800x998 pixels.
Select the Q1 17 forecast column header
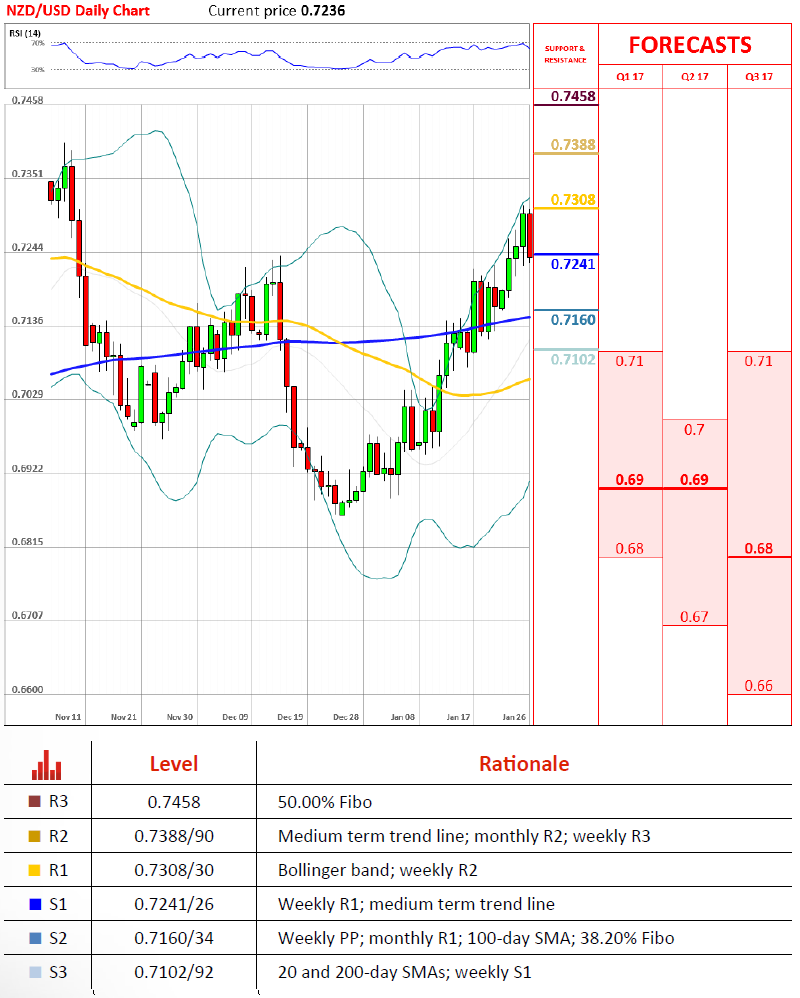tap(630, 76)
